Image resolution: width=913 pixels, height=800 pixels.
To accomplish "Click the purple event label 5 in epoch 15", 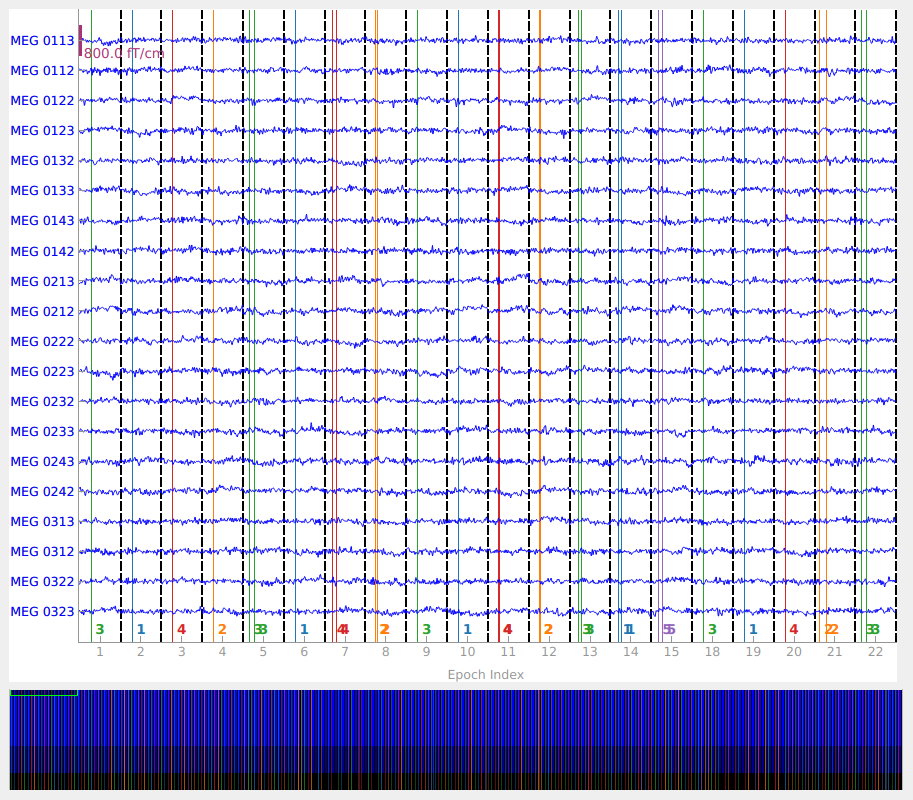I will [x=669, y=629].
